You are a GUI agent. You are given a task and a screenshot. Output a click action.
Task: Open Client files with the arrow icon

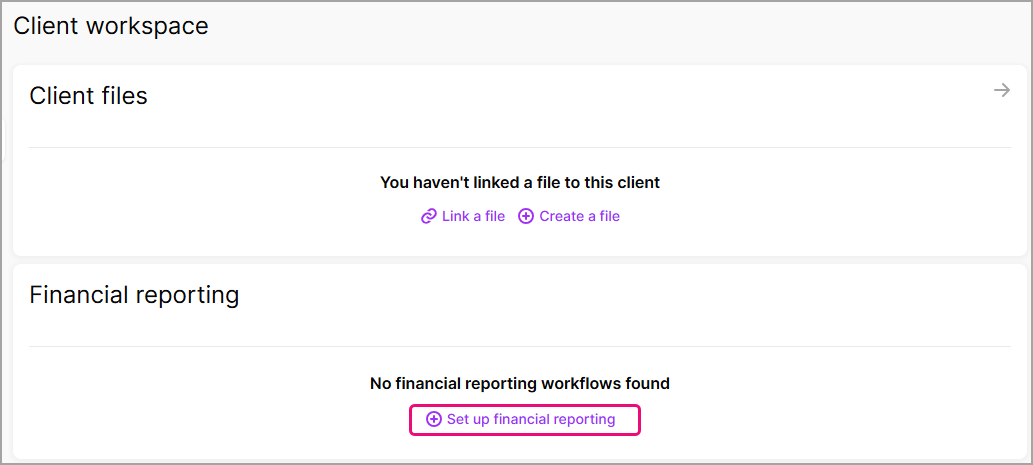pyautogui.click(x=1001, y=91)
